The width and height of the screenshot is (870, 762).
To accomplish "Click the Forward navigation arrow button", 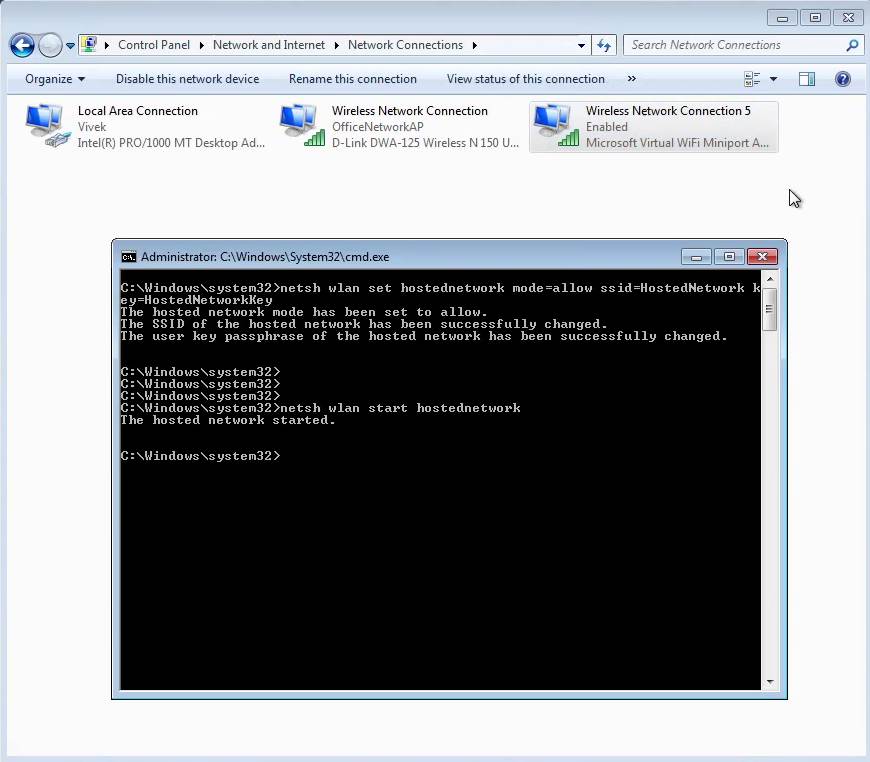I will 49,45.
